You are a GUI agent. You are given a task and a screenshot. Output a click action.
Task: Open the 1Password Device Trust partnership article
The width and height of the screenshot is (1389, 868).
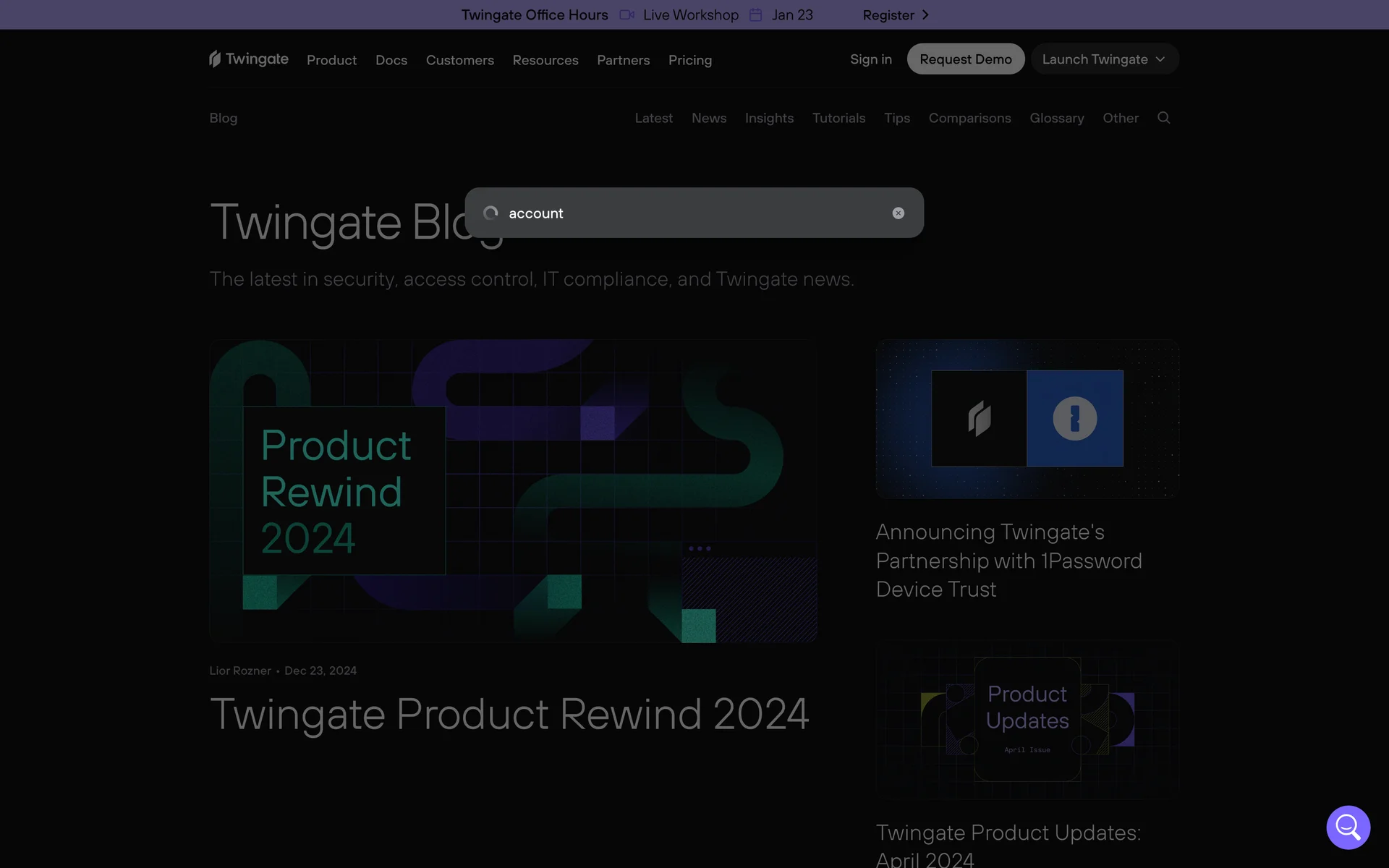tap(1008, 560)
